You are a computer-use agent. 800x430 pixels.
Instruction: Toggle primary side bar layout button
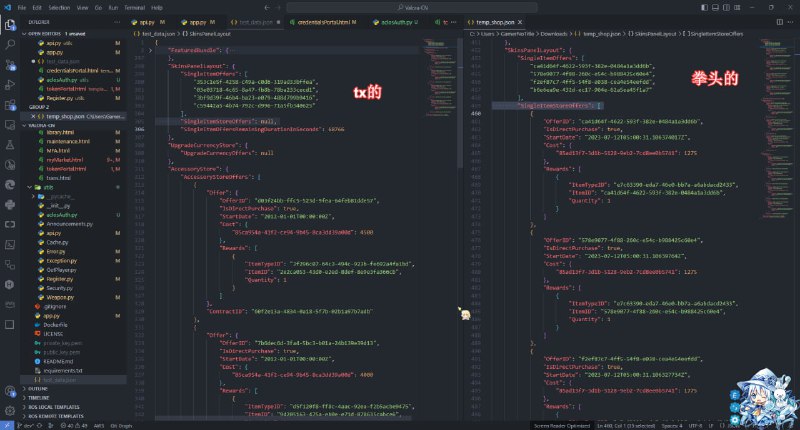[x=705, y=8]
